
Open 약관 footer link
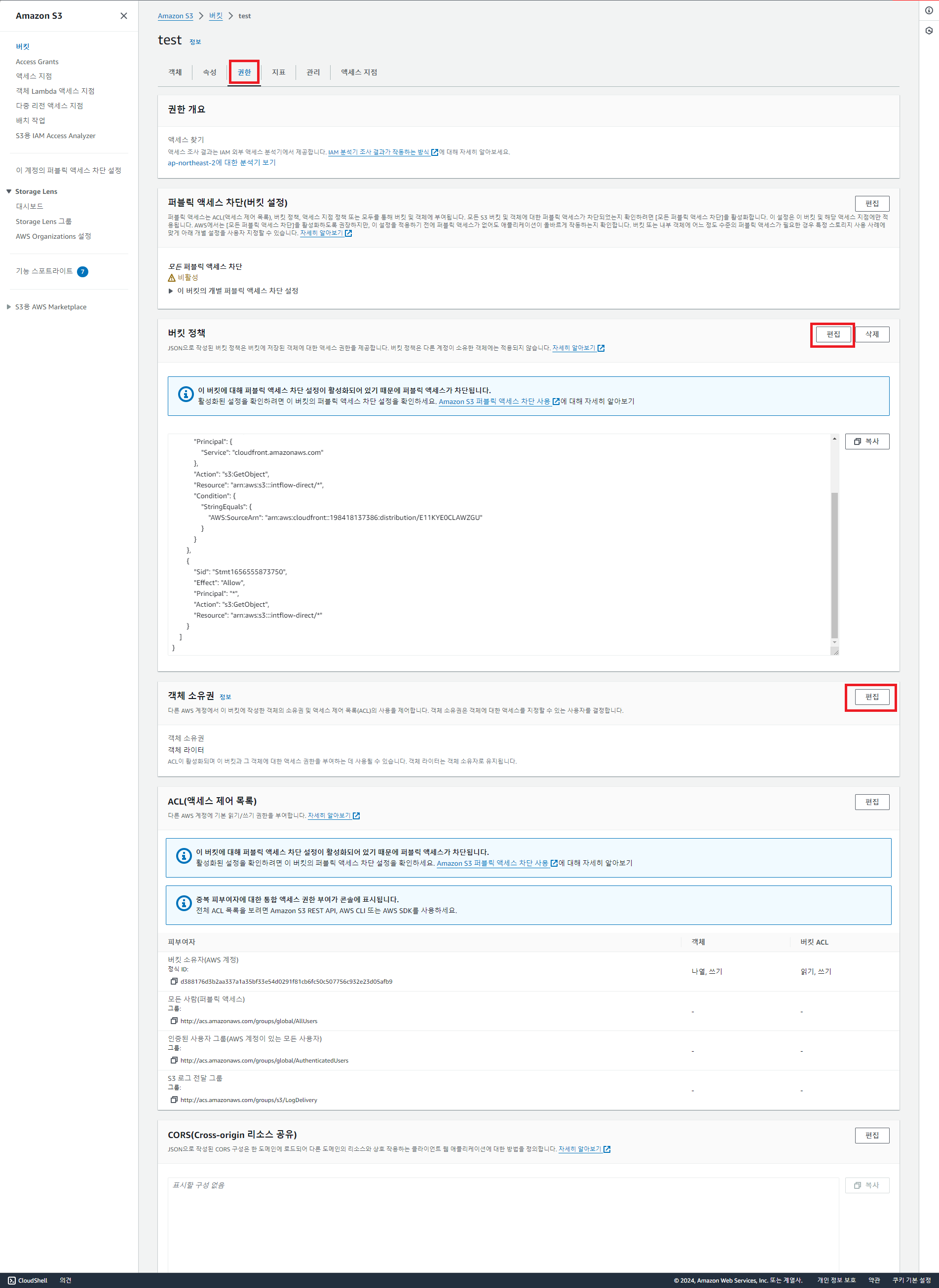pyautogui.click(x=874, y=1280)
